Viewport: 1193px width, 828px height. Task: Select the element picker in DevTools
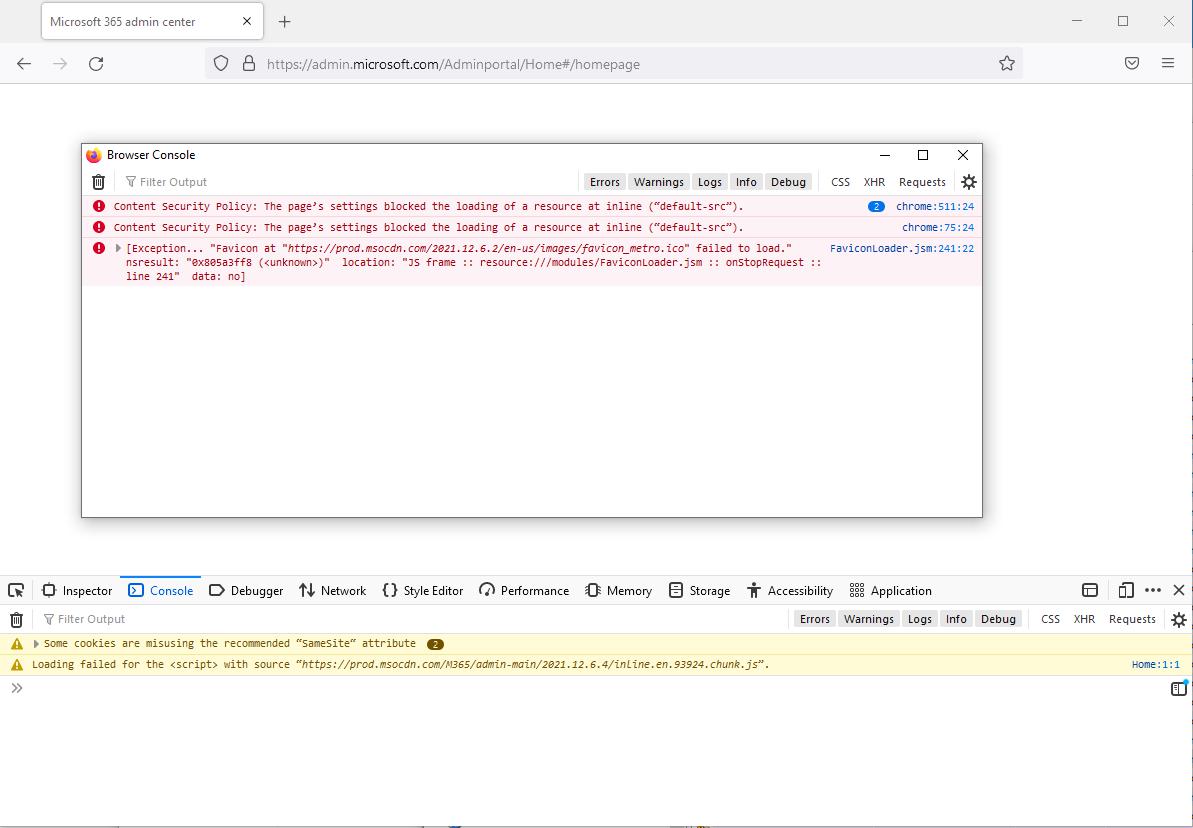(15, 590)
